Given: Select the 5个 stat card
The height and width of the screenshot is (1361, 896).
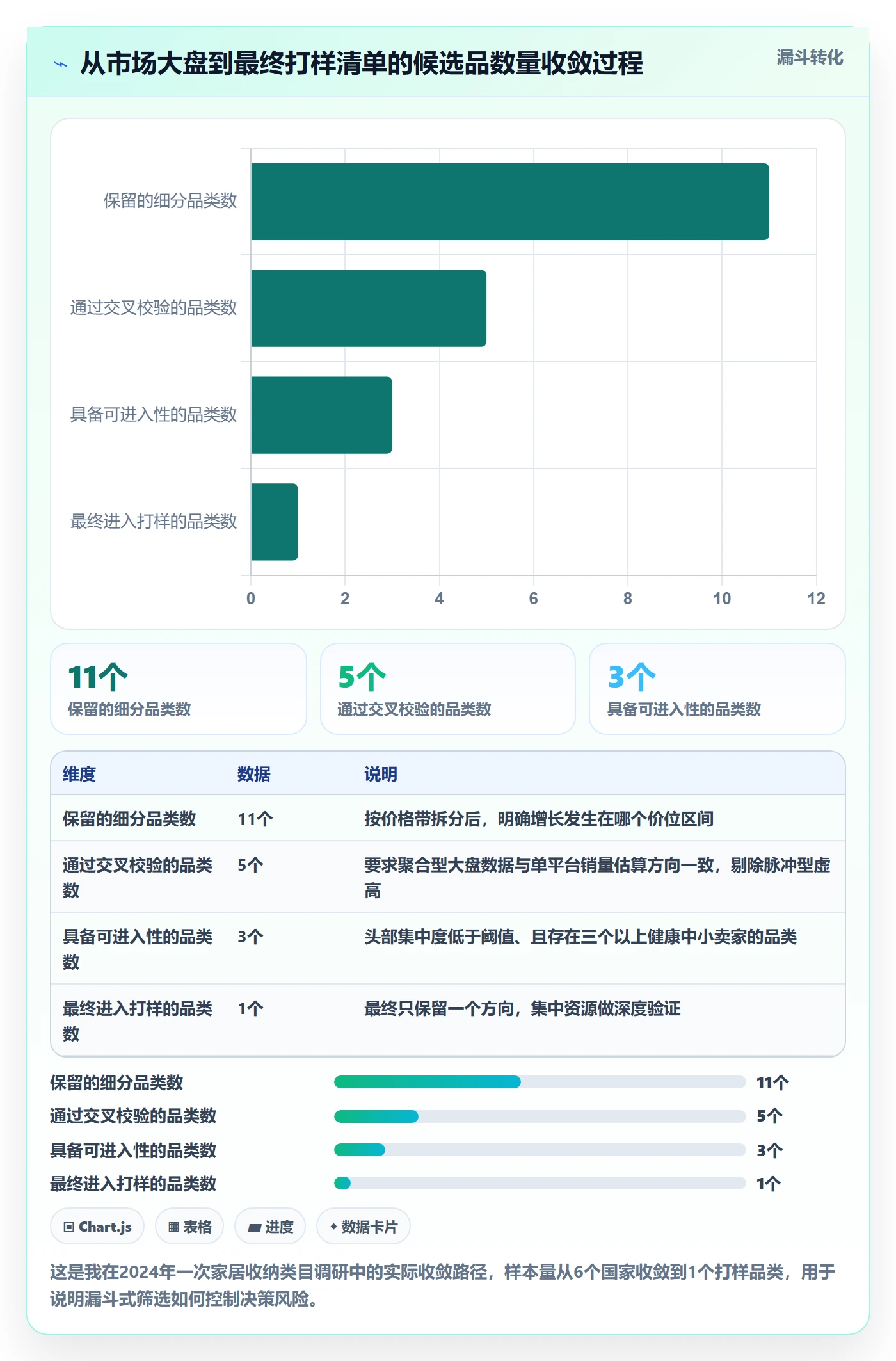Looking at the screenshot, I should coord(448,689).
